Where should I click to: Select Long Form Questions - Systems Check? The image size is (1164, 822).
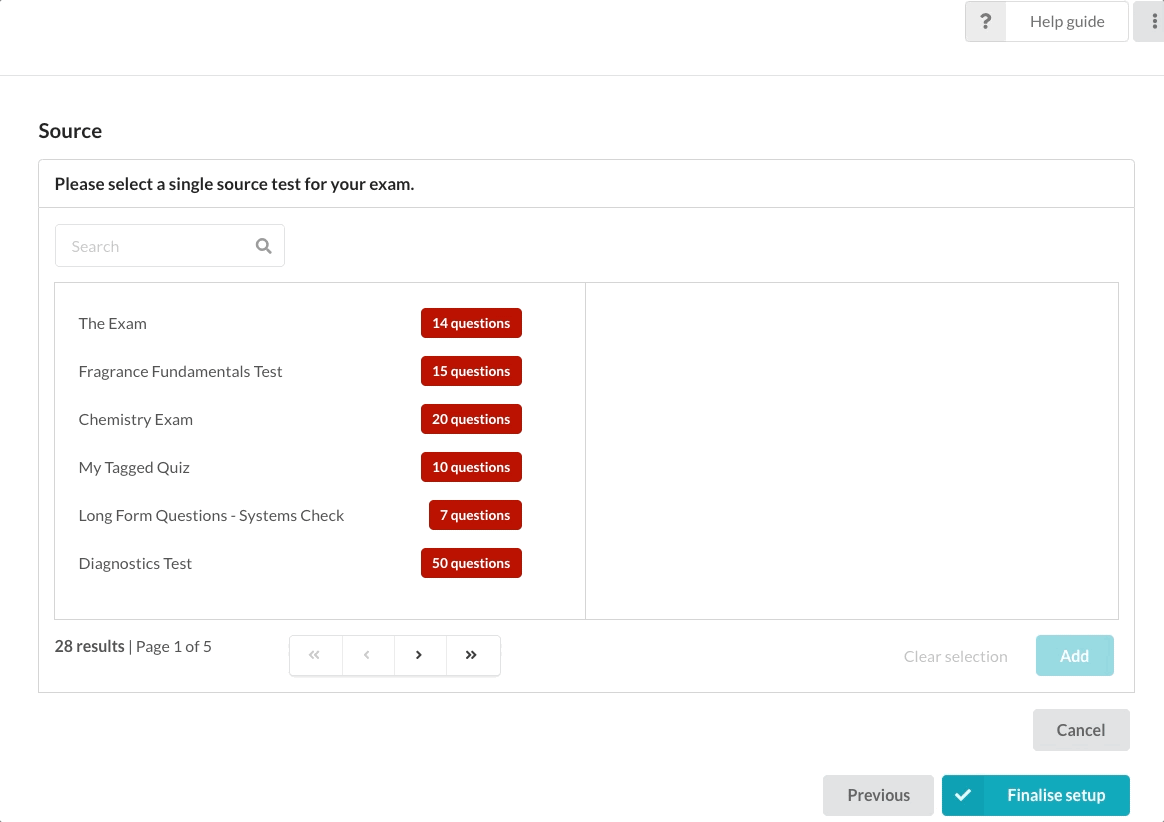pos(211,515)
